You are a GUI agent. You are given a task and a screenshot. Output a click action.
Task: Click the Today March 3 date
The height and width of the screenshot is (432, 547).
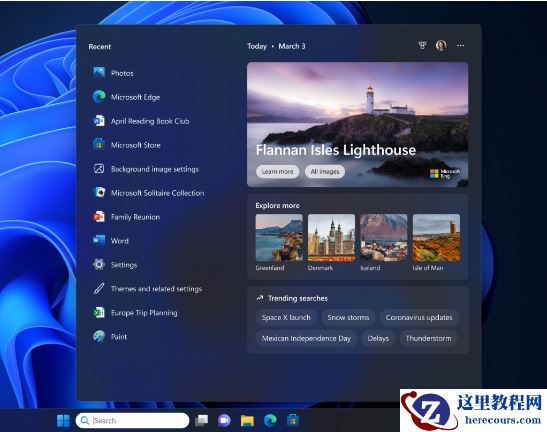(276, 46)
